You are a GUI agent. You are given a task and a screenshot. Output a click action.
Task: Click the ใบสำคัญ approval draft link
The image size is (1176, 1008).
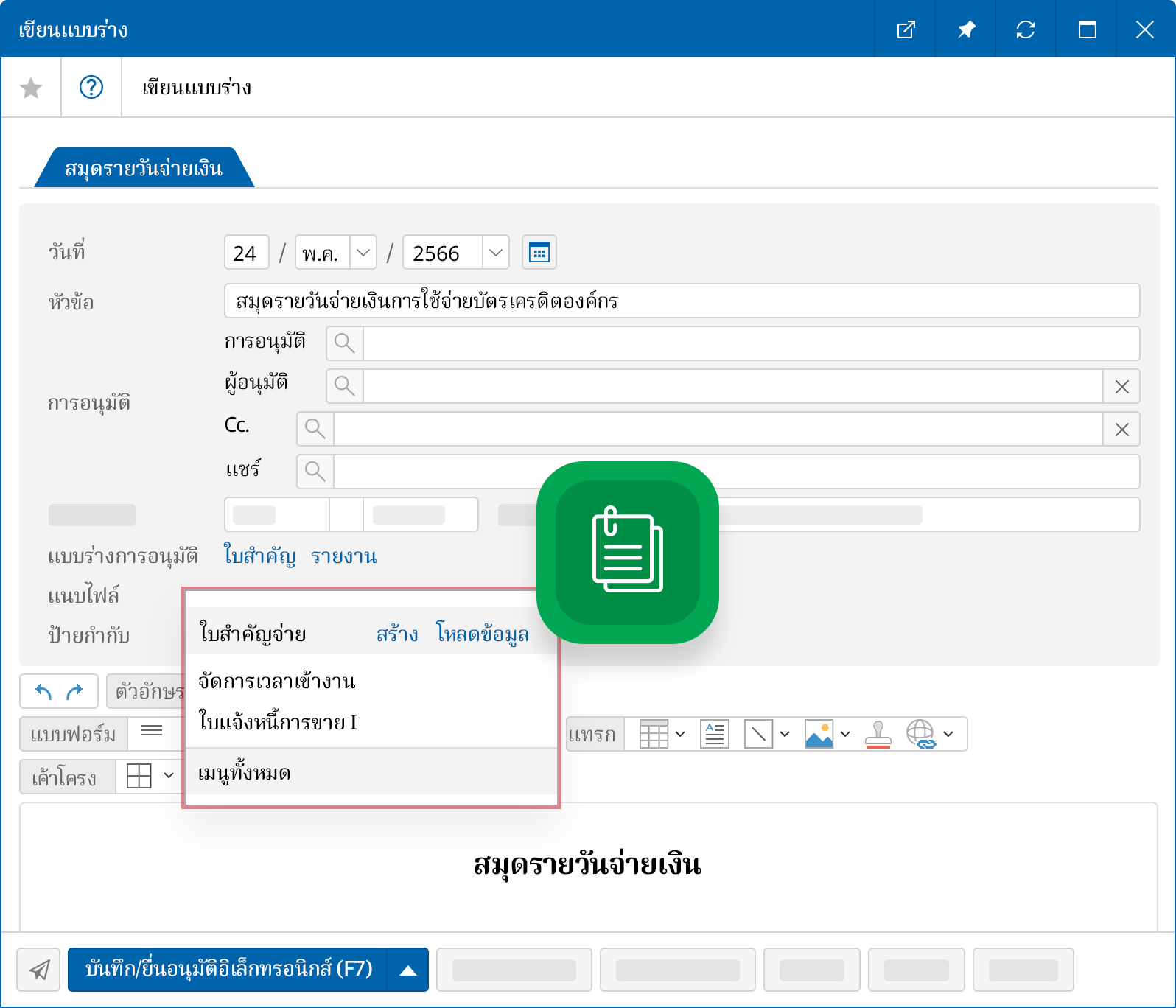pyautogui.click(x=260, y=556)
